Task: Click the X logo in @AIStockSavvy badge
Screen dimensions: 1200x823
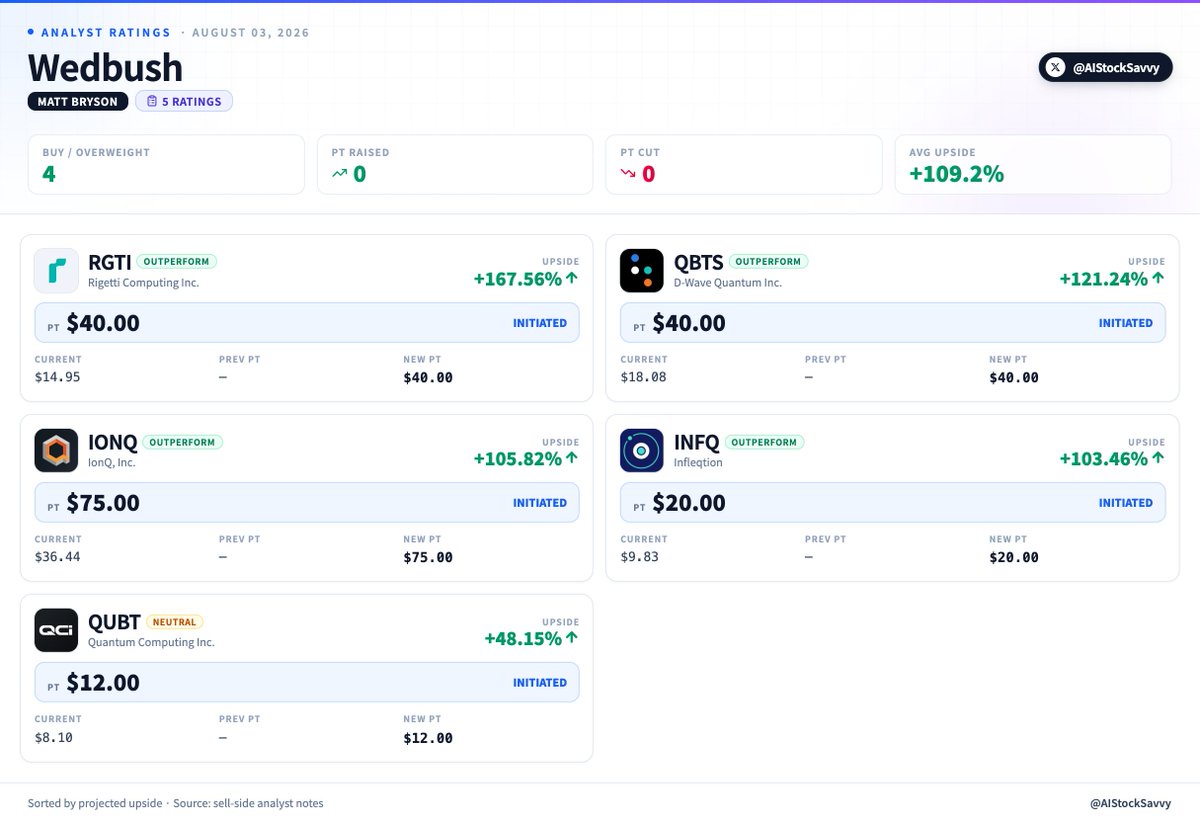Action: coord(1055,67)
